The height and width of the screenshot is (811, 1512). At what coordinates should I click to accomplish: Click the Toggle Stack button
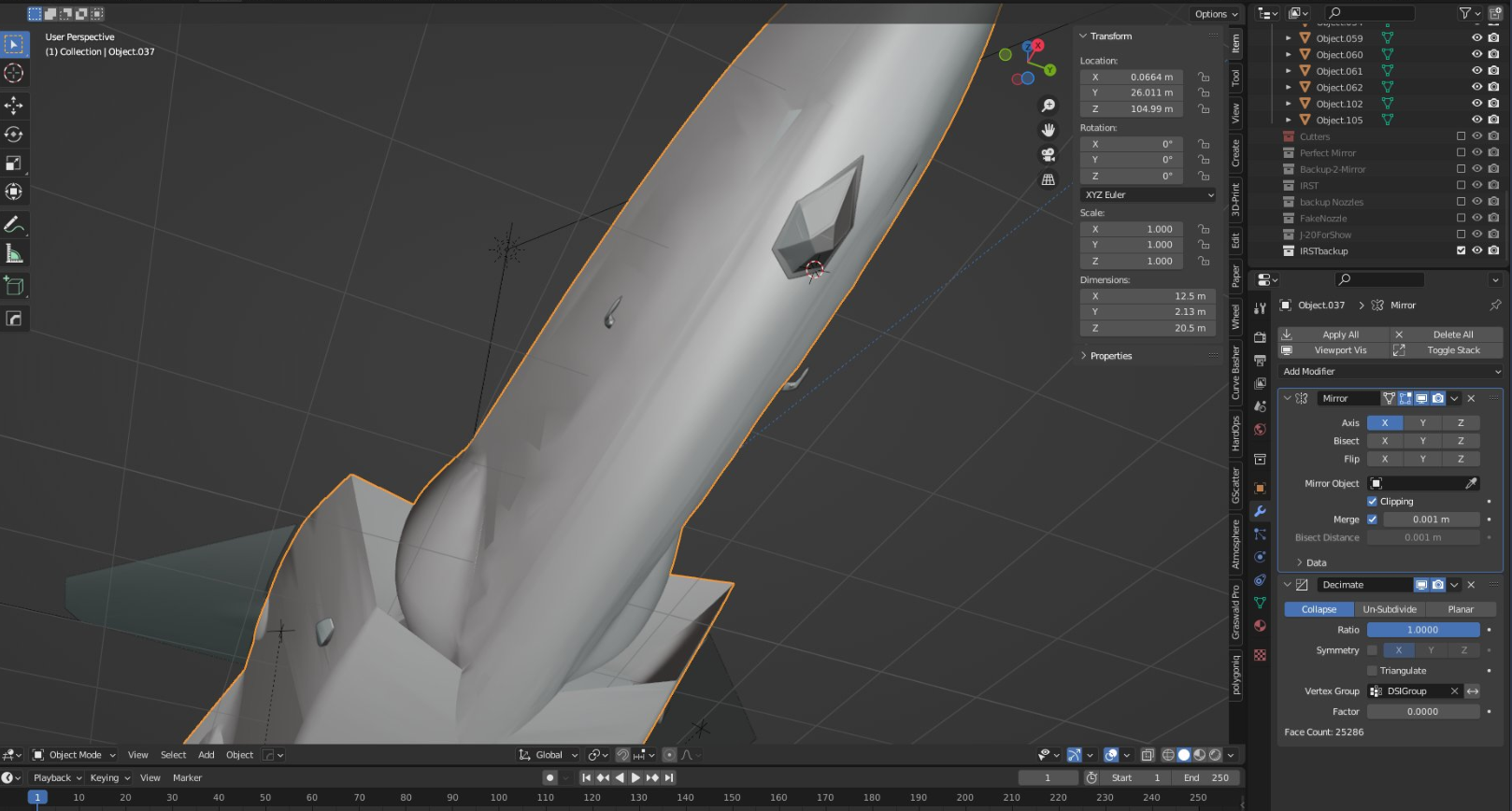1446,350
